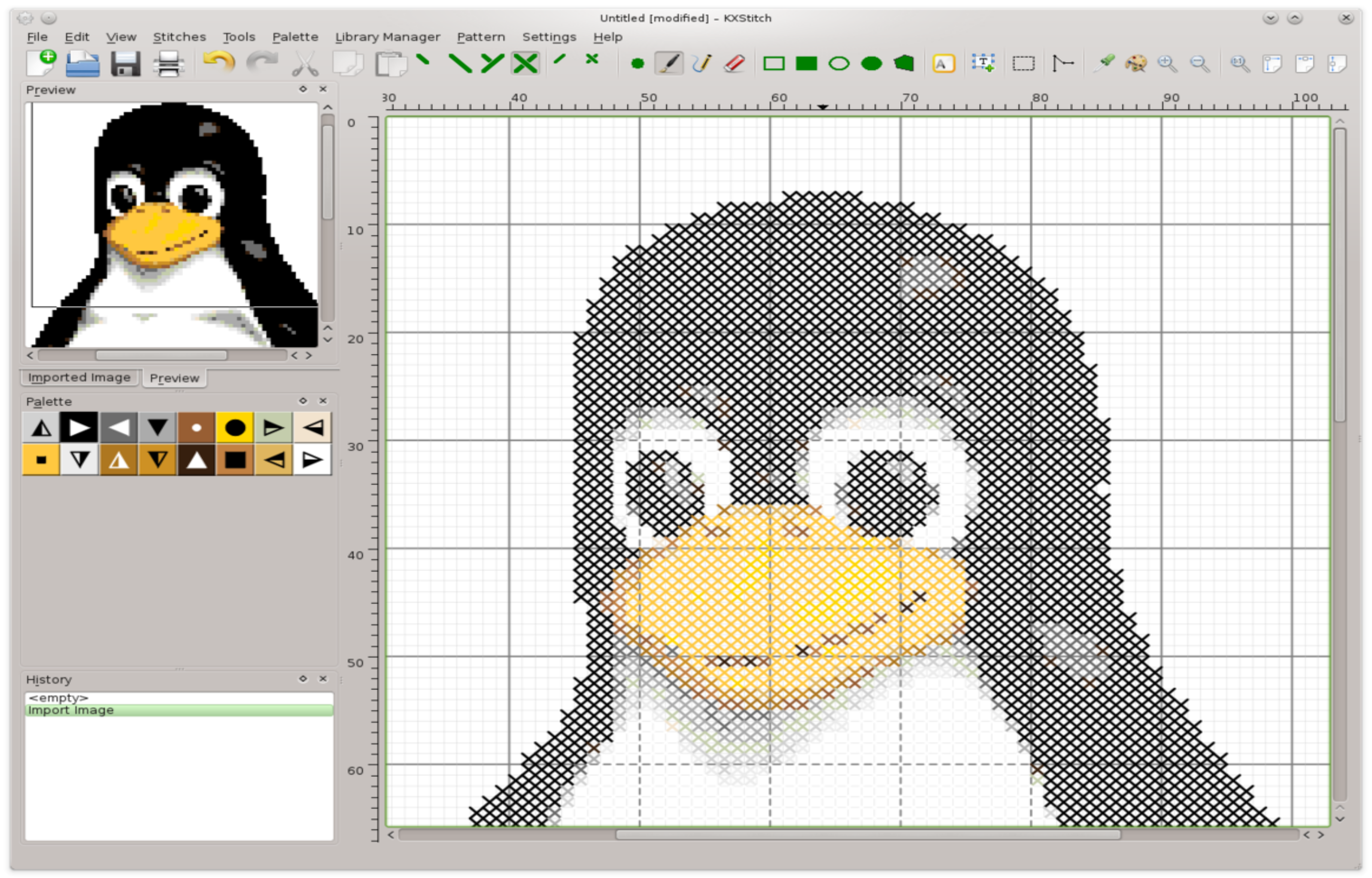Select the Paint brush tool
1372x878 pixels.
(x=669, y=63)
